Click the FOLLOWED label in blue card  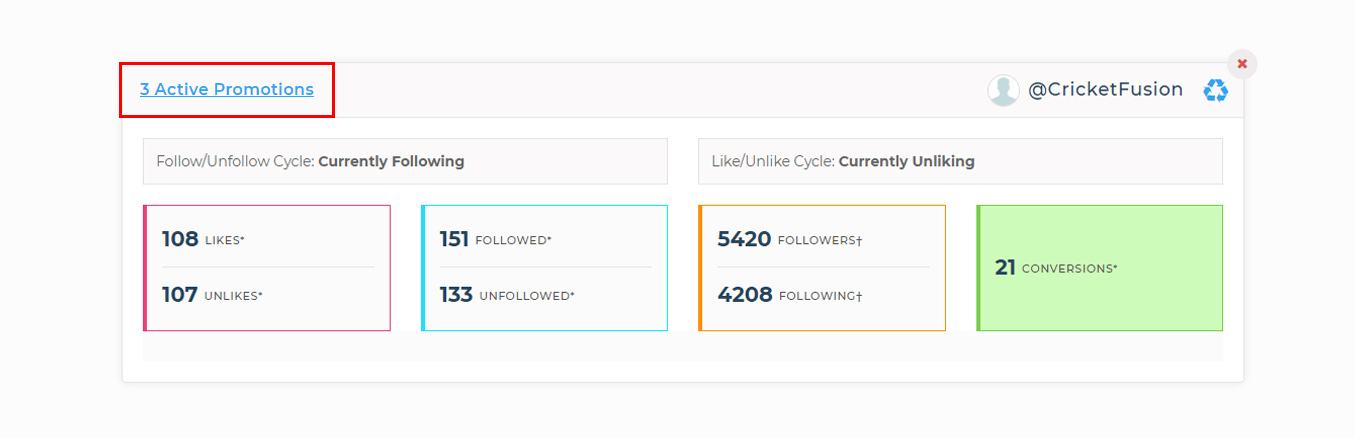click(513, 241)
